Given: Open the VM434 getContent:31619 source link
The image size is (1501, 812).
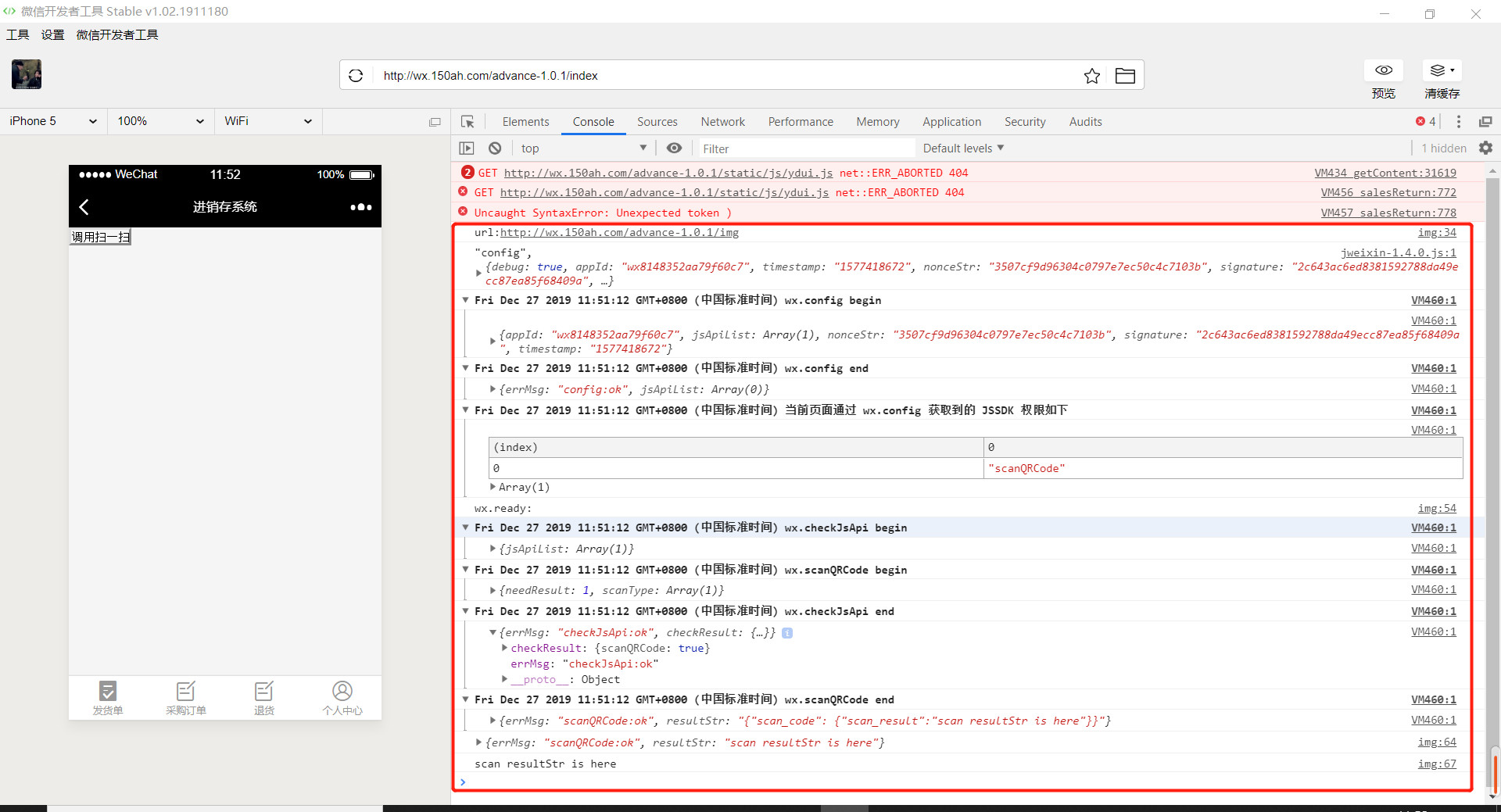Looking at the screenshot, I should click(1385, 173).
